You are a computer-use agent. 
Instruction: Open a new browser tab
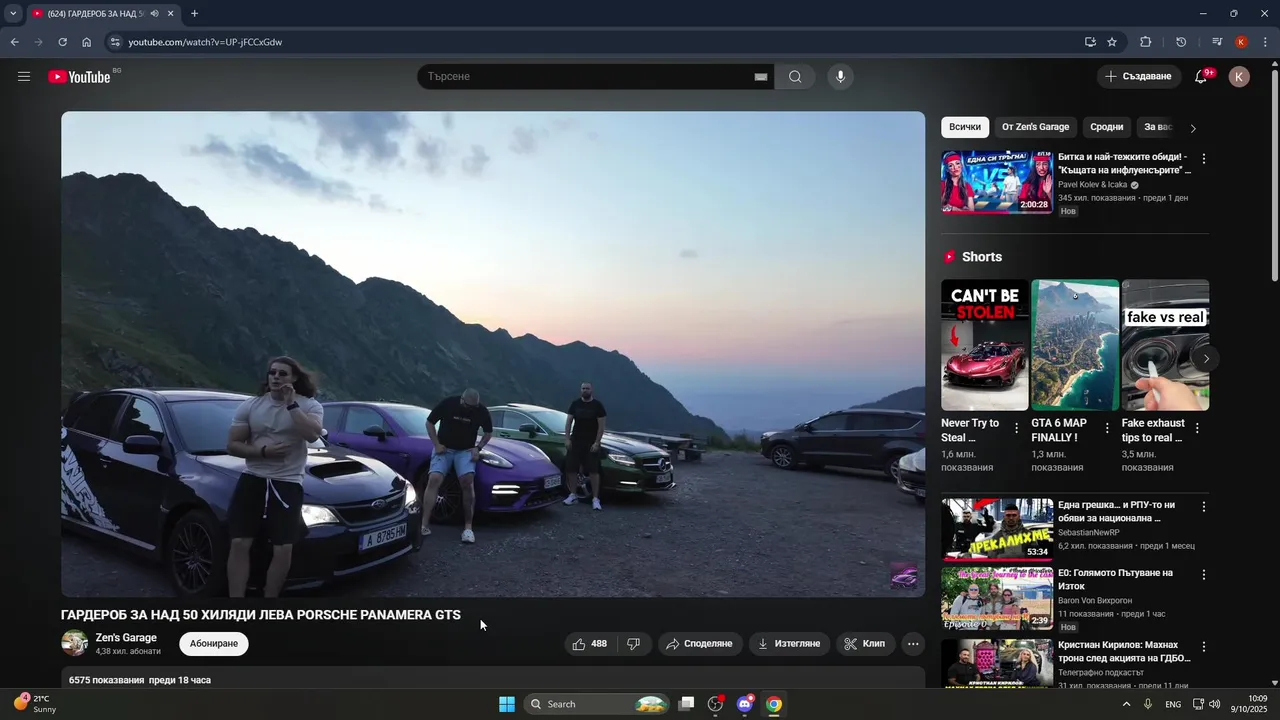(x=194, y=14)
